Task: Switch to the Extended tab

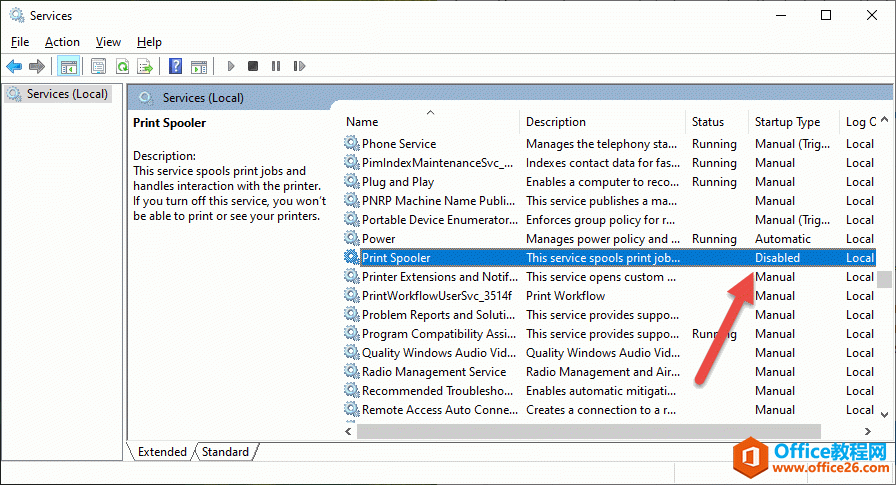Action: pos(162,452)
